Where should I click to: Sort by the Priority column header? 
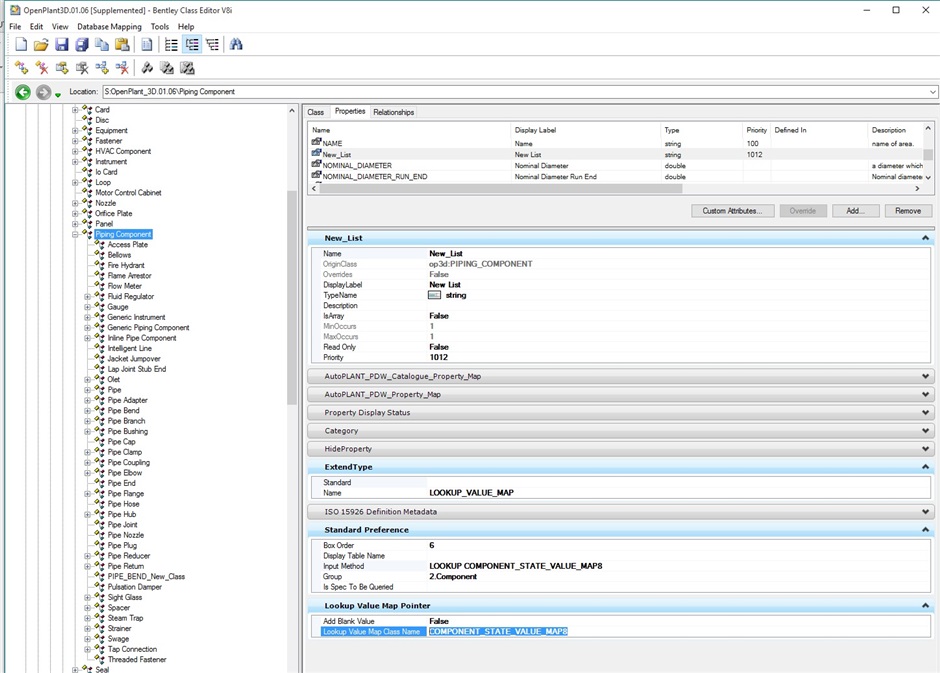(x=757, y=130)
